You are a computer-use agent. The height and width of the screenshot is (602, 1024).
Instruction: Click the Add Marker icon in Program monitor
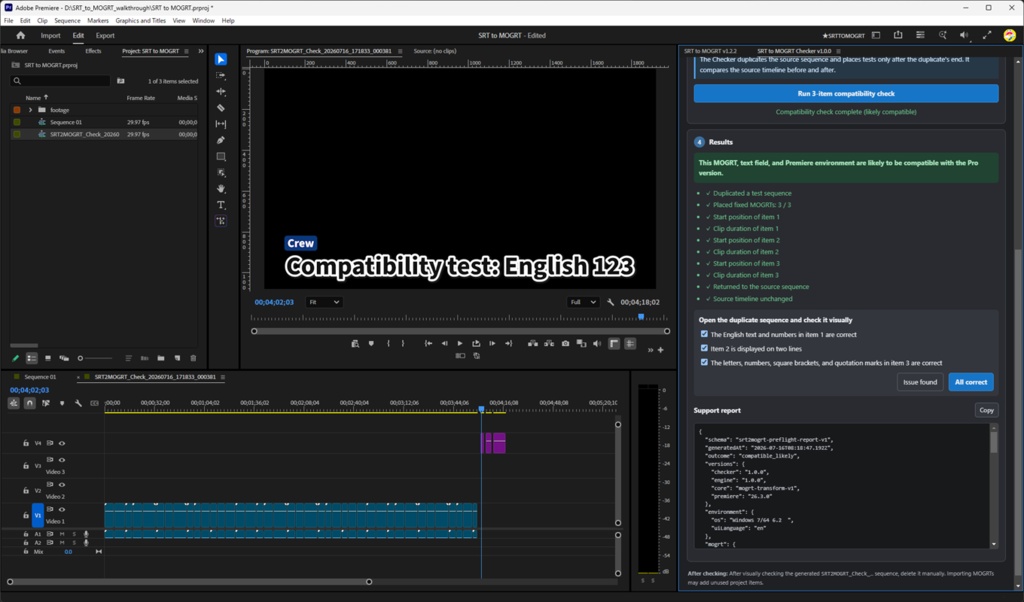pyautogui.click(x=371, y=343)
